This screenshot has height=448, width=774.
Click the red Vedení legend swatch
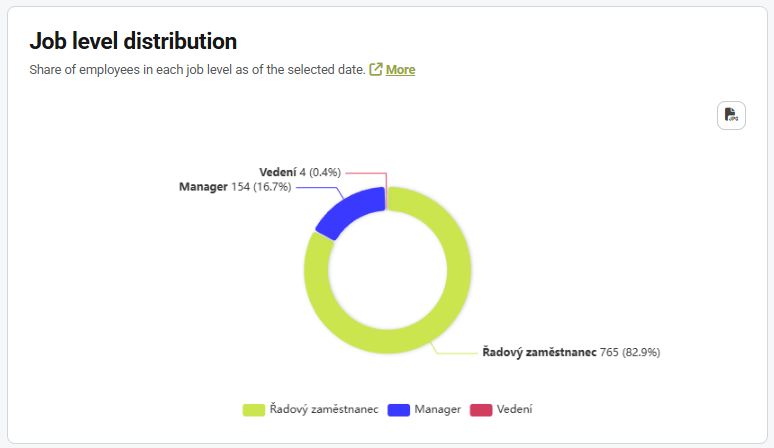[x=481, y=410]
